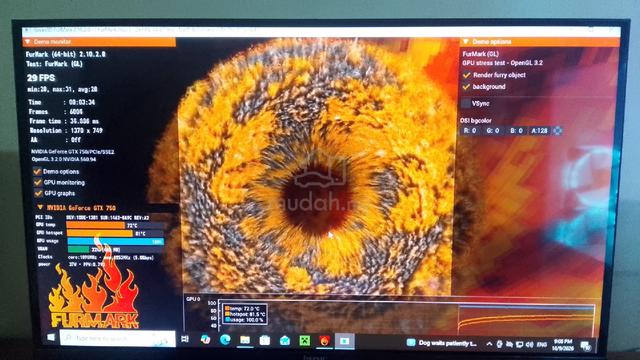Click the taskbar search box
The image size is (640, 360).
(x=118, y=338)
